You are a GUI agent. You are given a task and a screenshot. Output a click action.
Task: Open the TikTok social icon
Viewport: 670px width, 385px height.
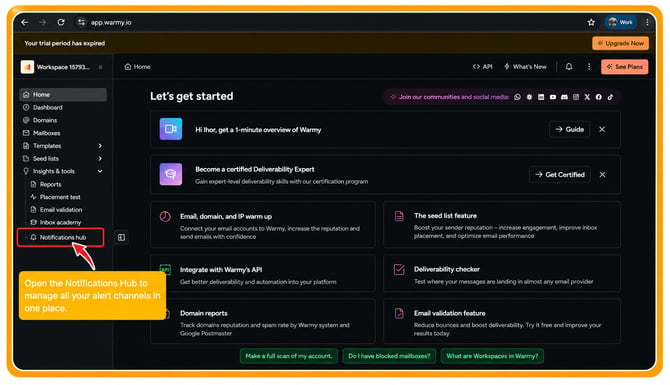(x=610, y=97)
